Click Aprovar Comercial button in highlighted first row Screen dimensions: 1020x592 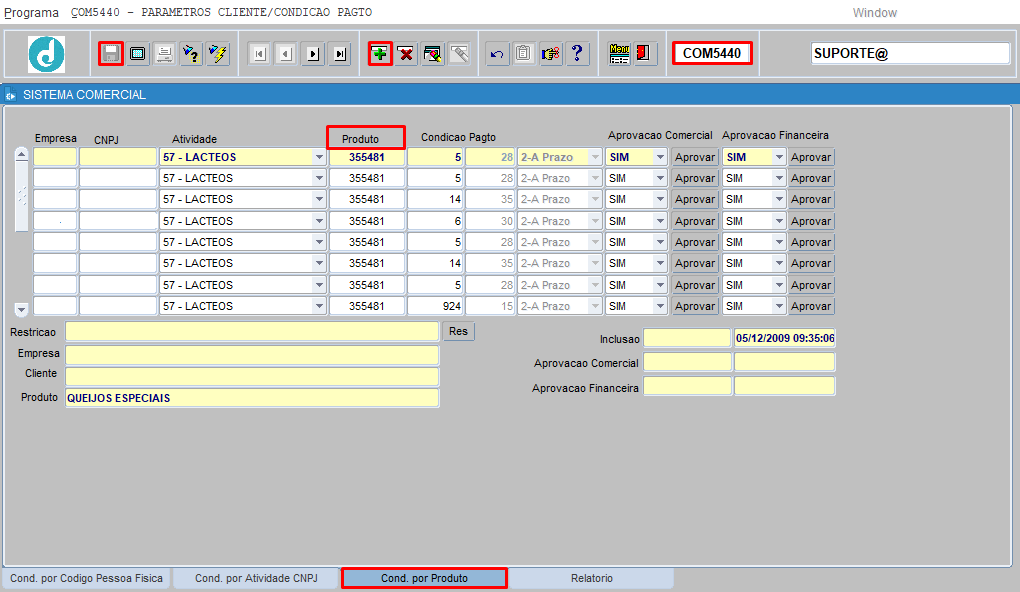(695, 157)
